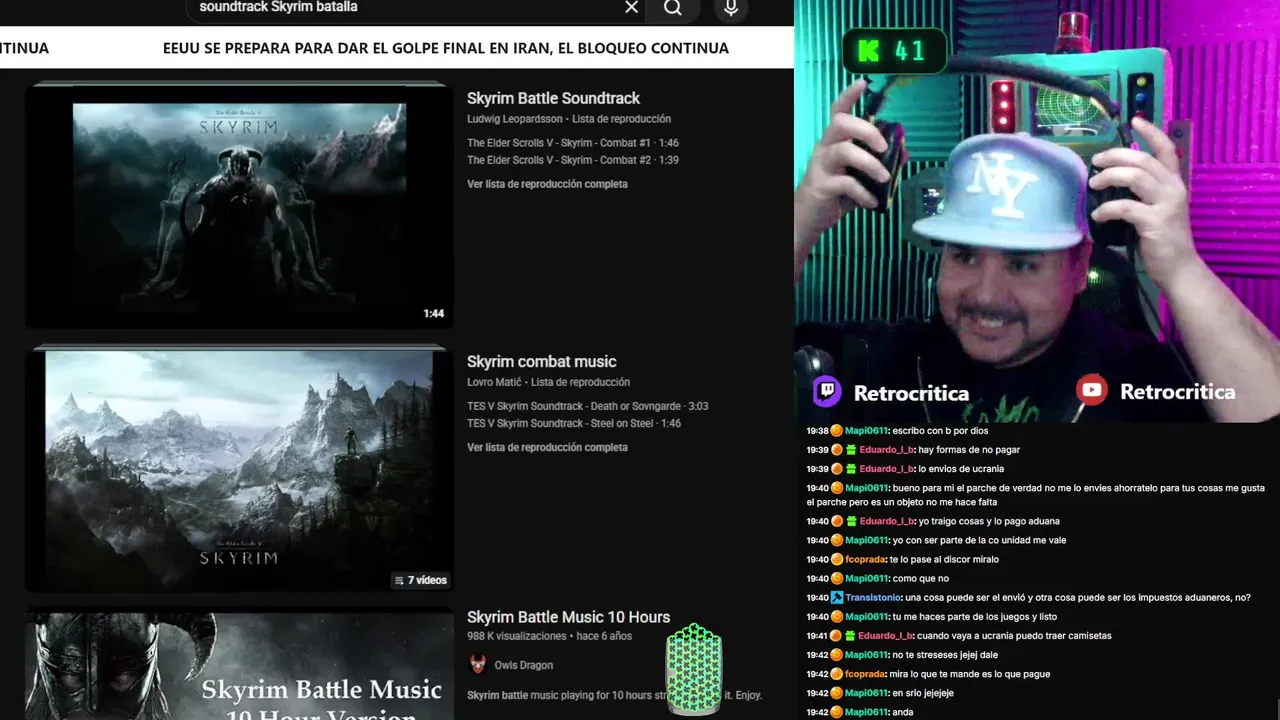Visit Lovro Matić channel link
The width and height of the screenshot is (1280, 720).
[493, 382]
